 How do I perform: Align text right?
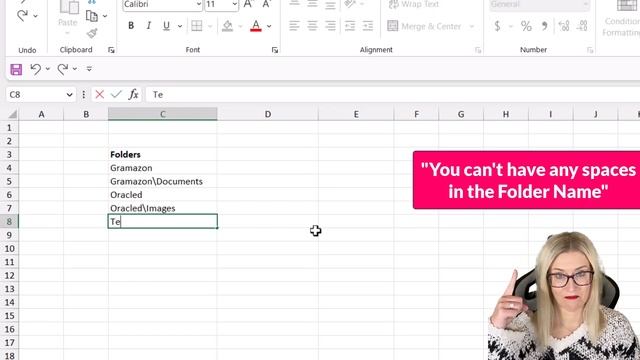(330, 26)
